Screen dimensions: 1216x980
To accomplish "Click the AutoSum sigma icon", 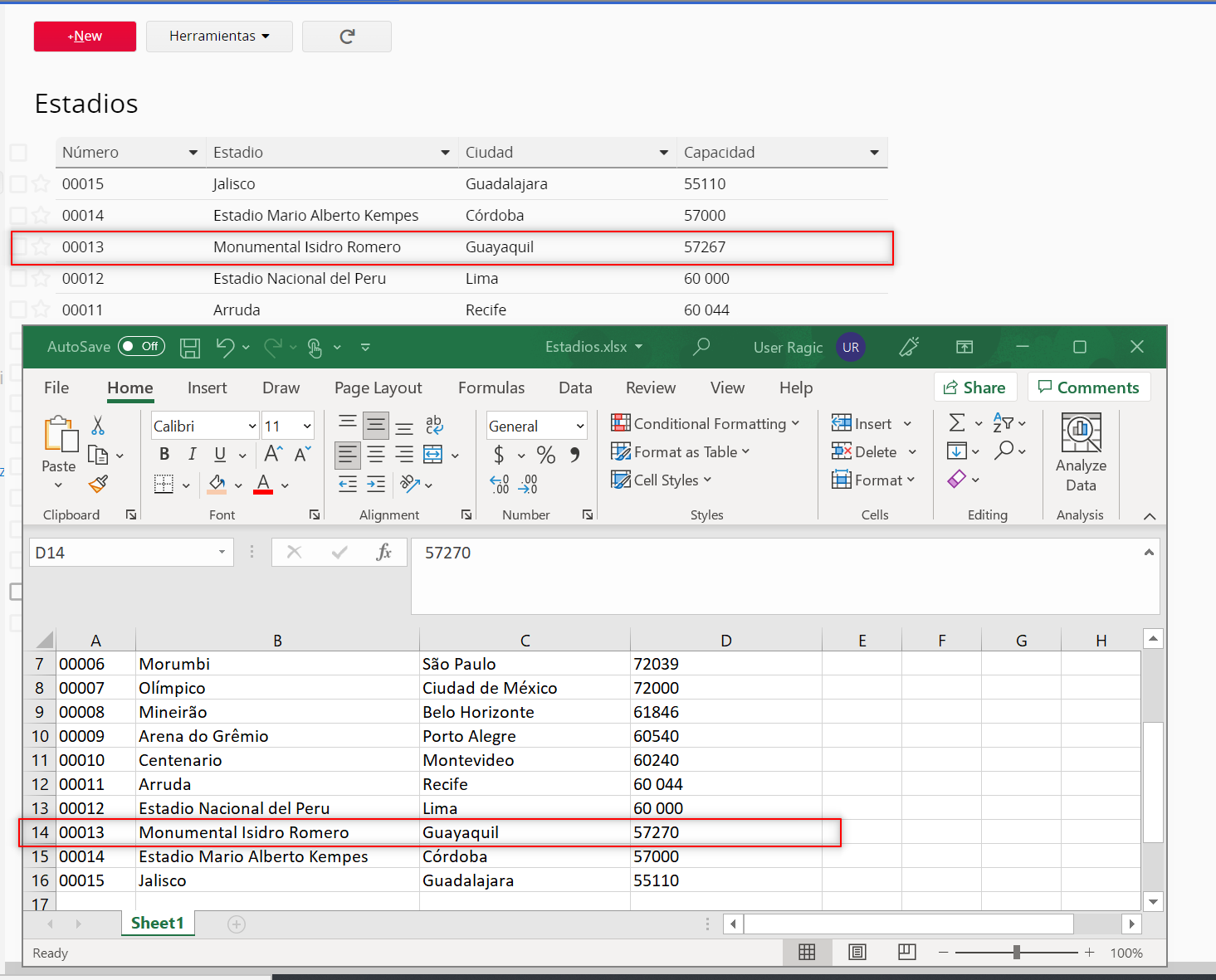I will 957,423.
